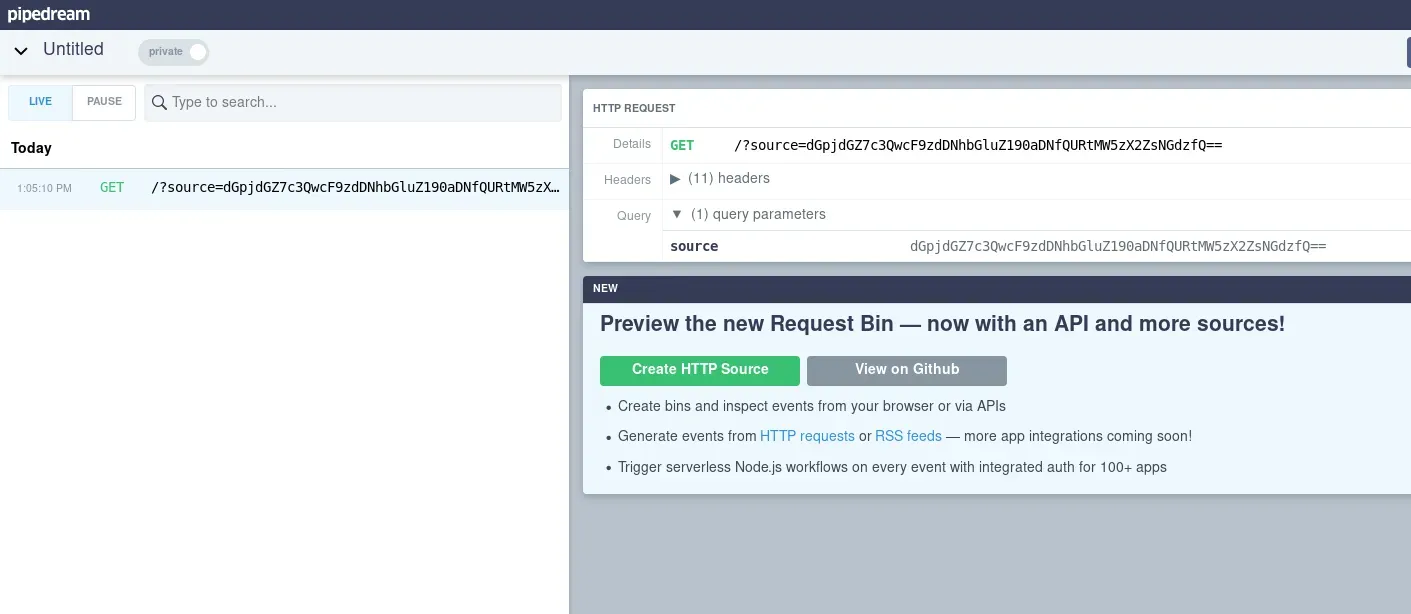The height and width of the screenshot is (614, 1411).
Task: Click the magnifying glass search icon
Action: coord(159,102)
